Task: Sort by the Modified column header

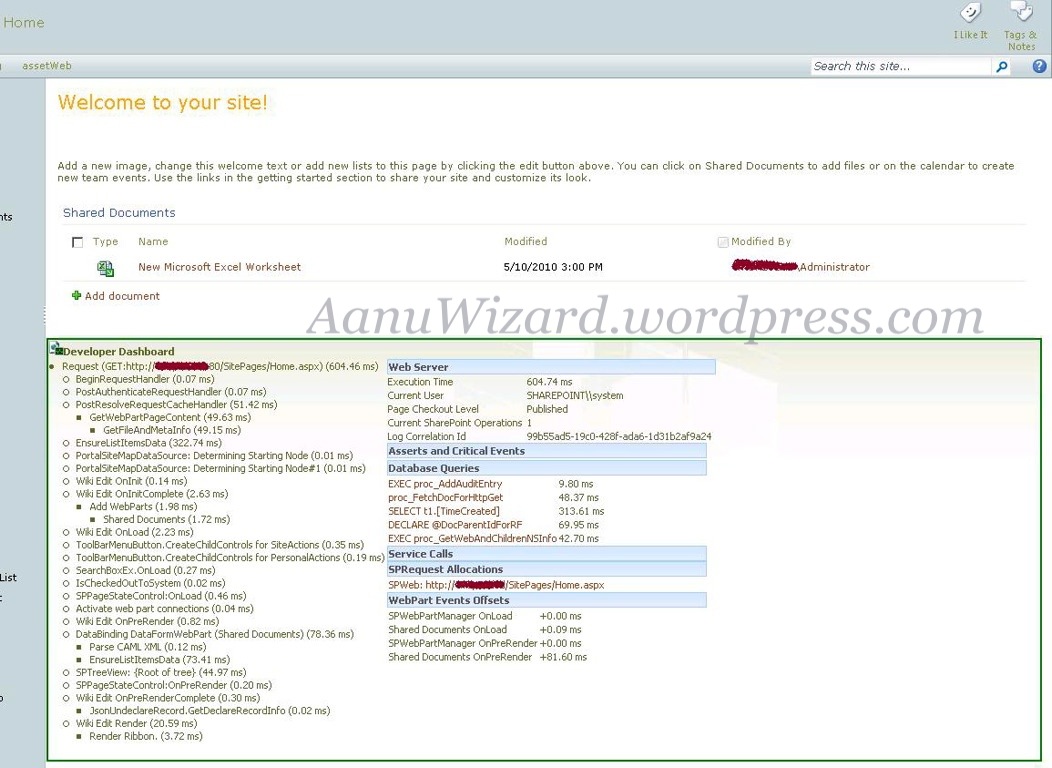Action: coord(525,242)
